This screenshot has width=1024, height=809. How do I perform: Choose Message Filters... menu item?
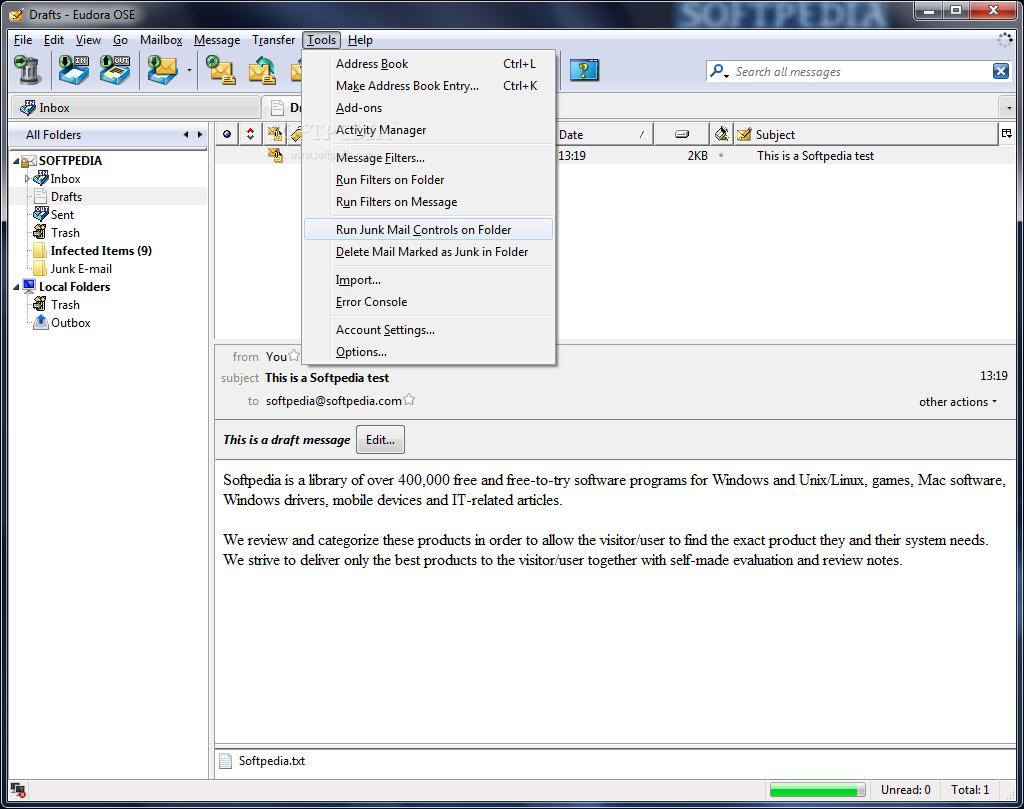point(428,158)
